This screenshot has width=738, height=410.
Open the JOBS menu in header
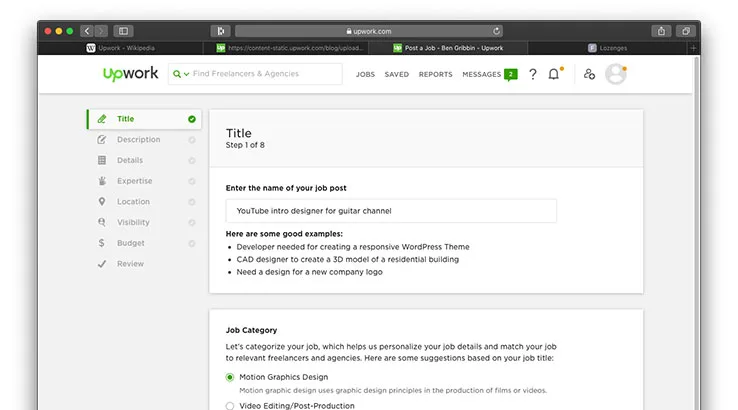point(365,74)
